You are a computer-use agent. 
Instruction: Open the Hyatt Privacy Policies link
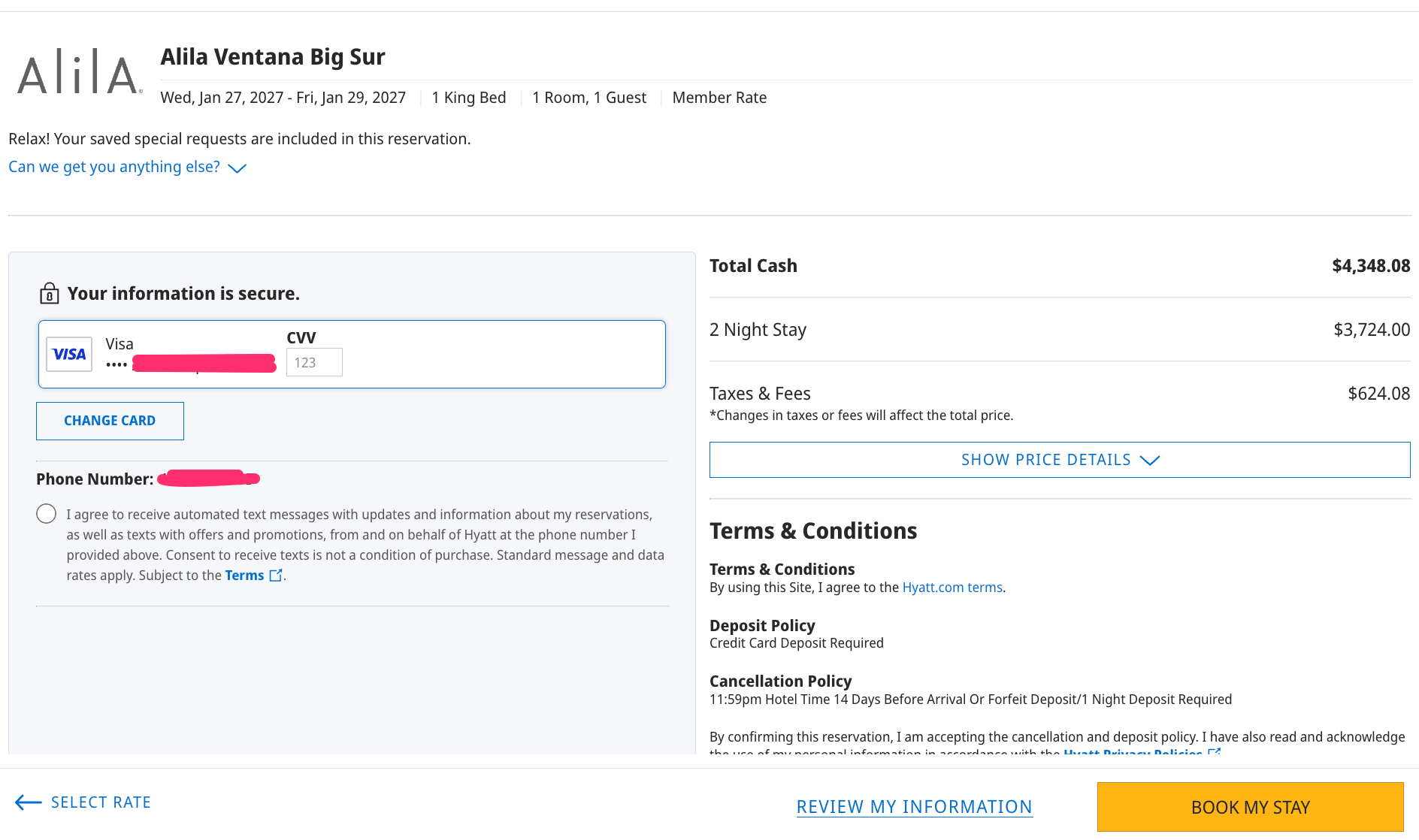tap(1132, 751)
